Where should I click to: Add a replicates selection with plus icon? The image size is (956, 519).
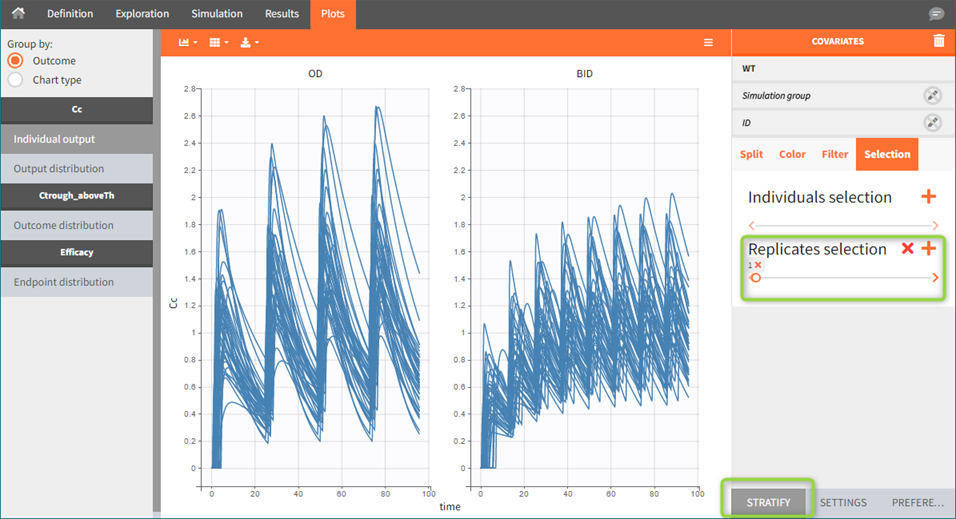click(x=929, y=248)
